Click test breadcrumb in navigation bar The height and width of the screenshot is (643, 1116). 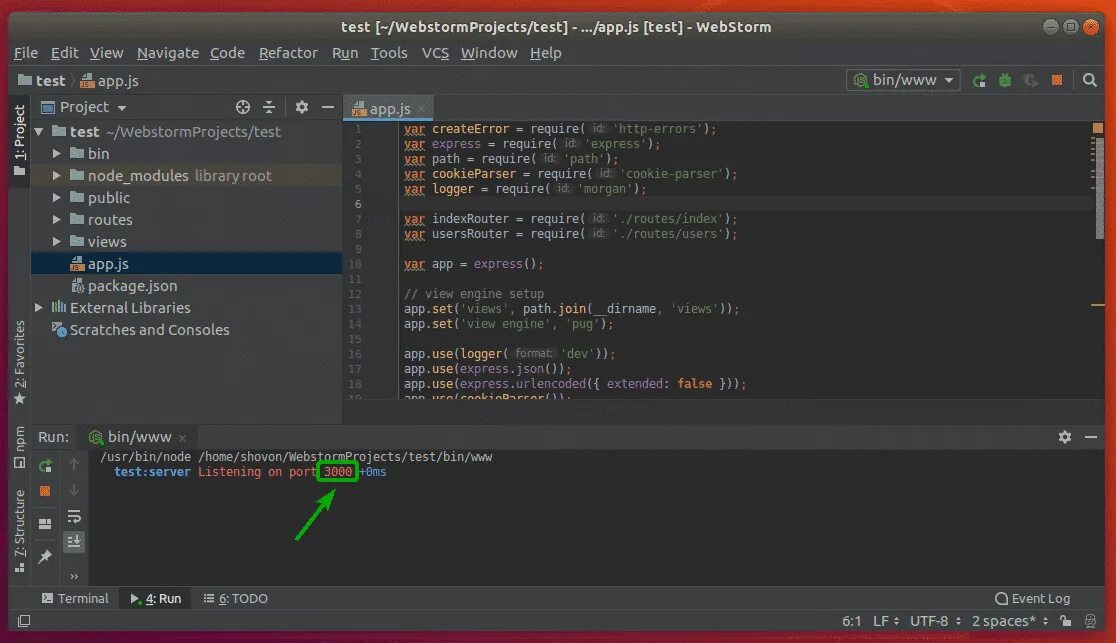[42, 80]
